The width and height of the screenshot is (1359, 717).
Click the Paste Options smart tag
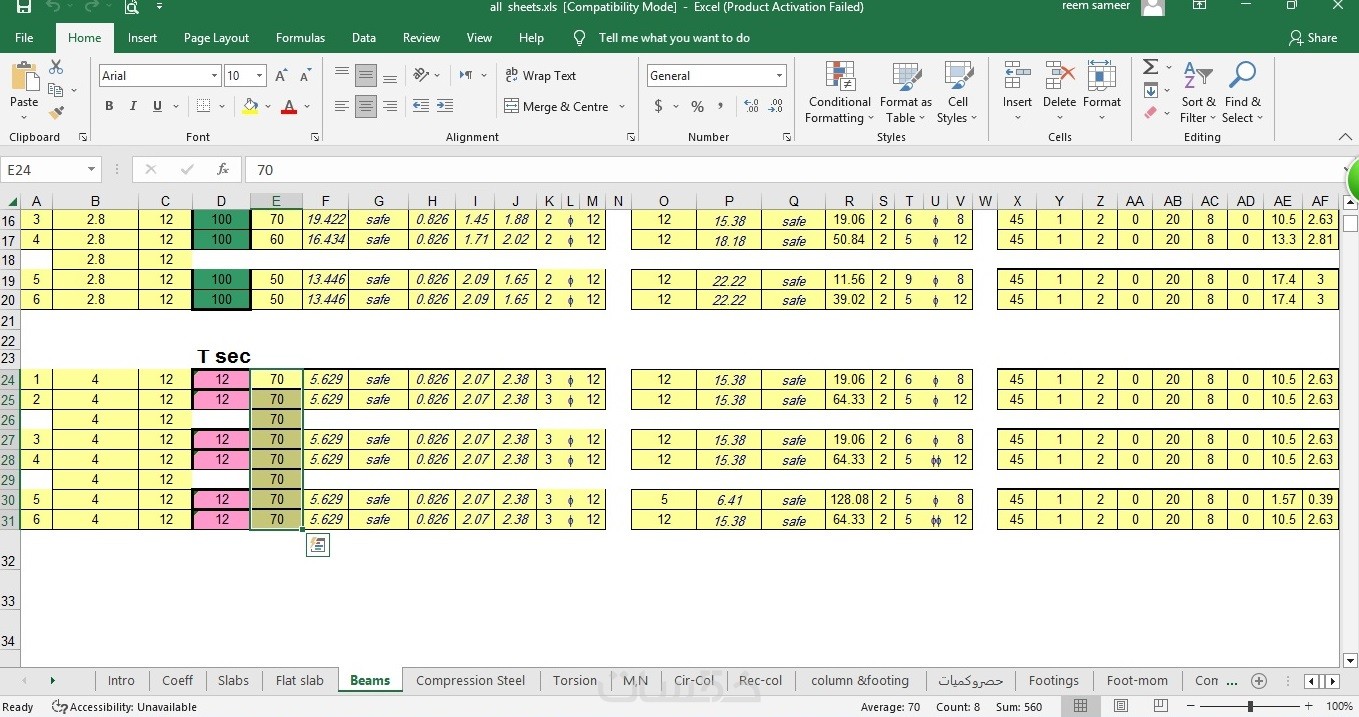317,545
